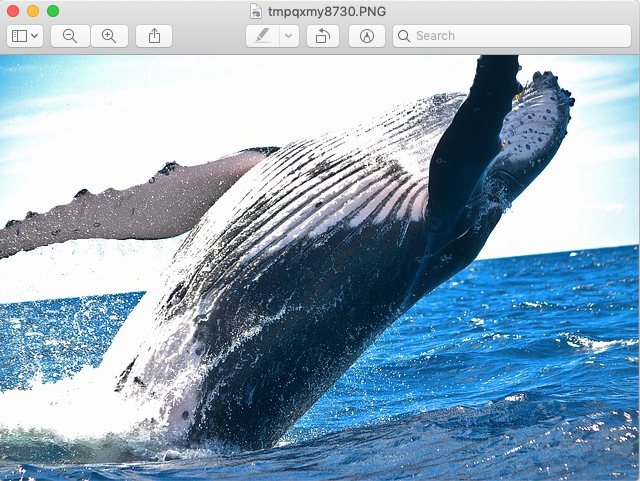Click the search magnifier icon

pos(404,36)
